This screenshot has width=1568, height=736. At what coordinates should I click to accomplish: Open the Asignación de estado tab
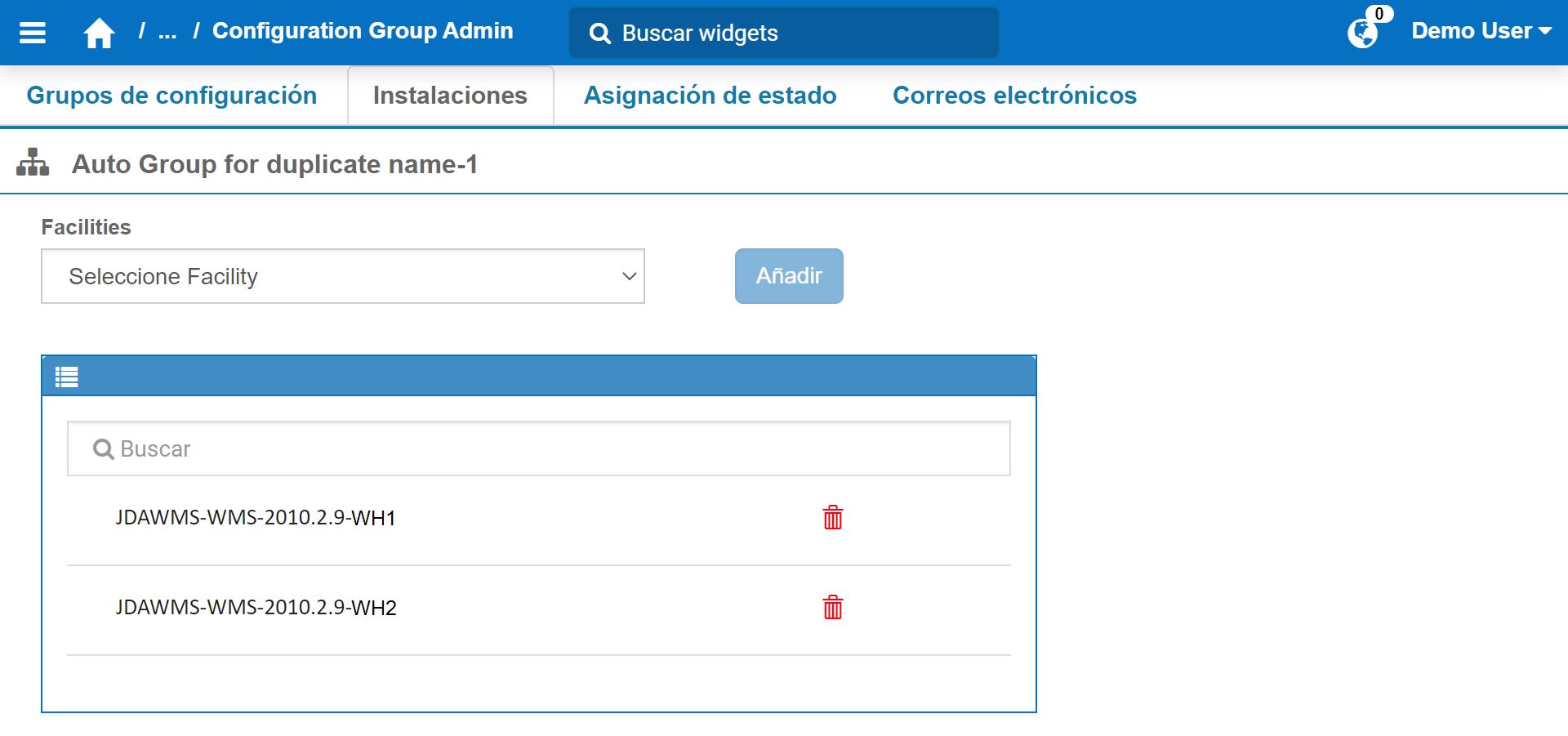click(x=710, y=96)
